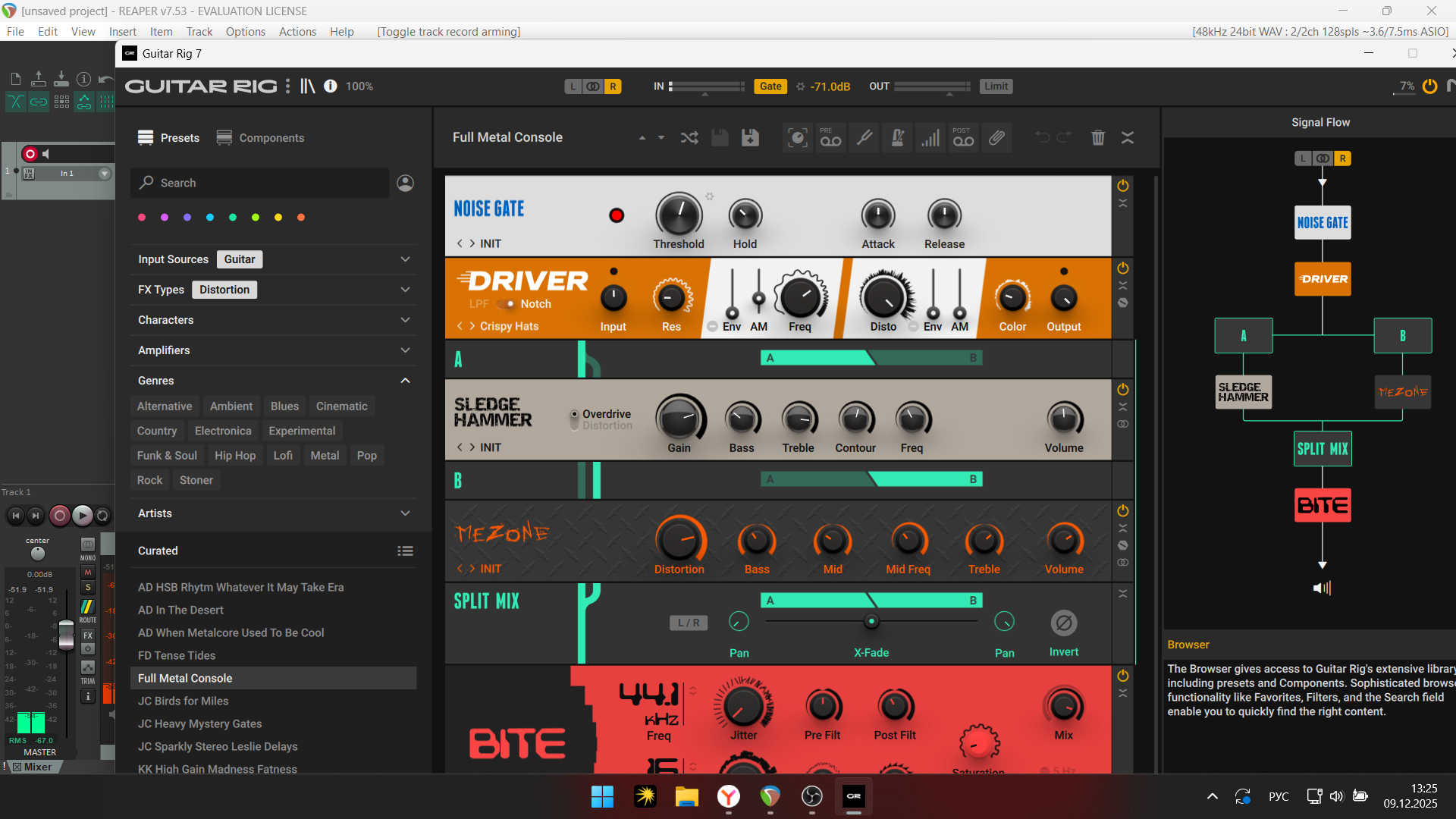
Task: Collapse all rack components icon
Action: (1128, 137)
